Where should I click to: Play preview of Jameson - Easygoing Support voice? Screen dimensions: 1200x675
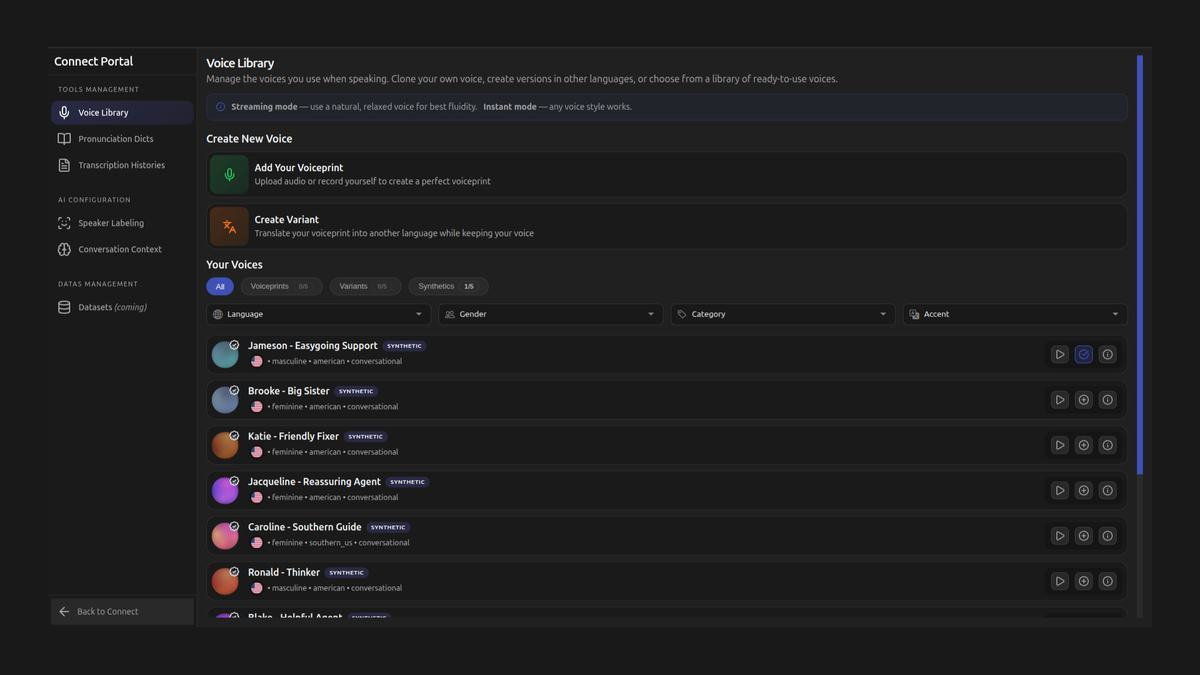[1060, 354]
